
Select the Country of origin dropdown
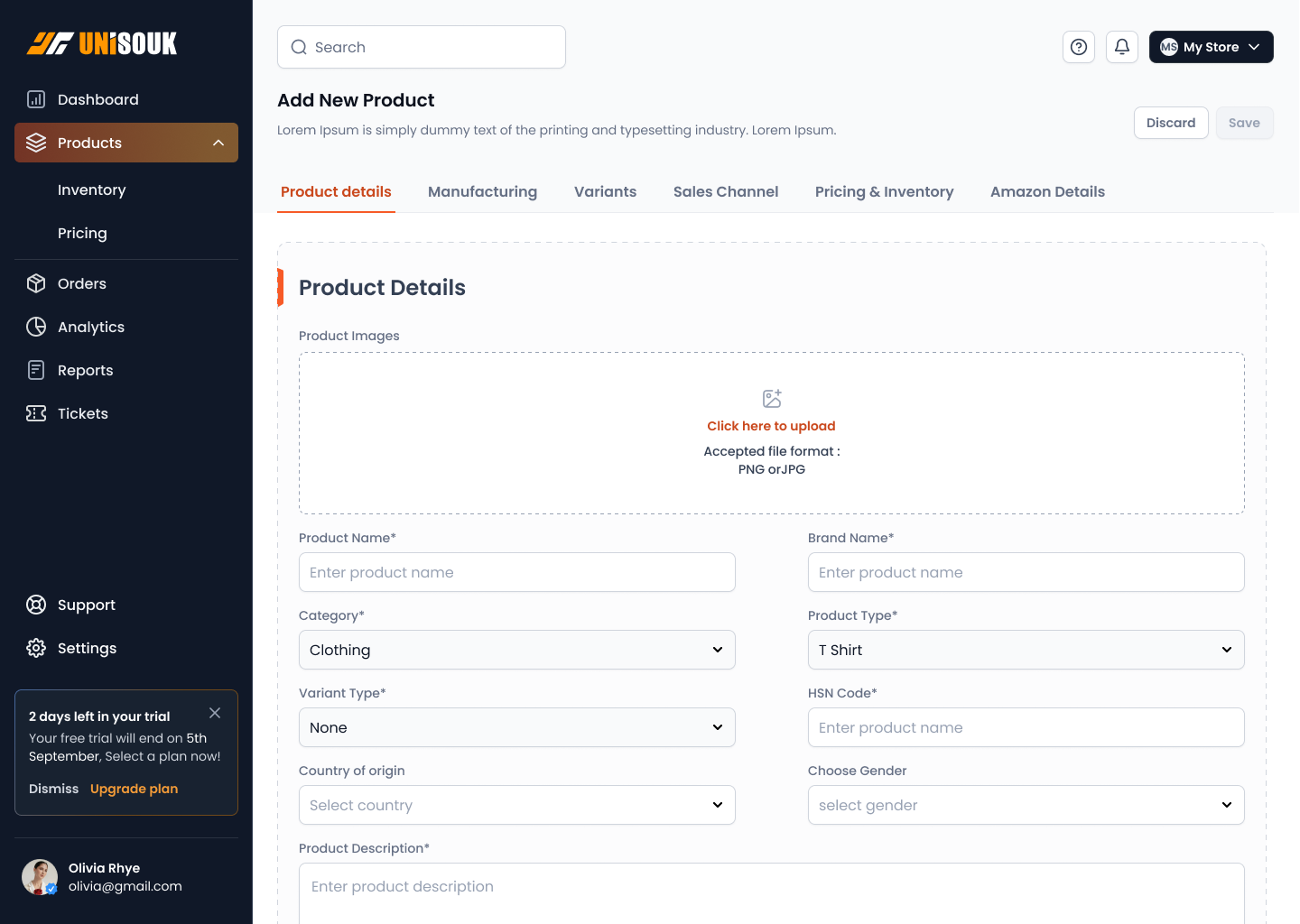pyautogui.click(x=516, y=805)
